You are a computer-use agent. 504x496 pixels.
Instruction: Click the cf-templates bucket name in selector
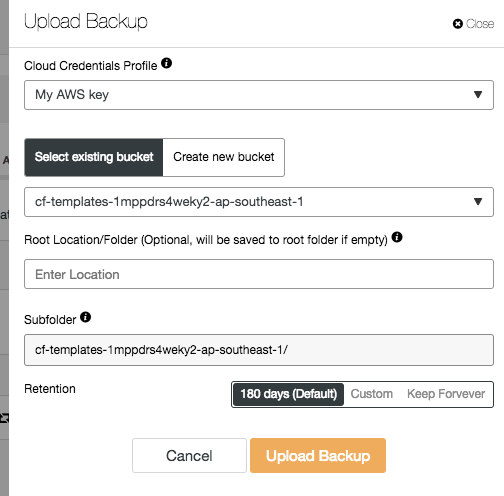[x=169, y=202]
